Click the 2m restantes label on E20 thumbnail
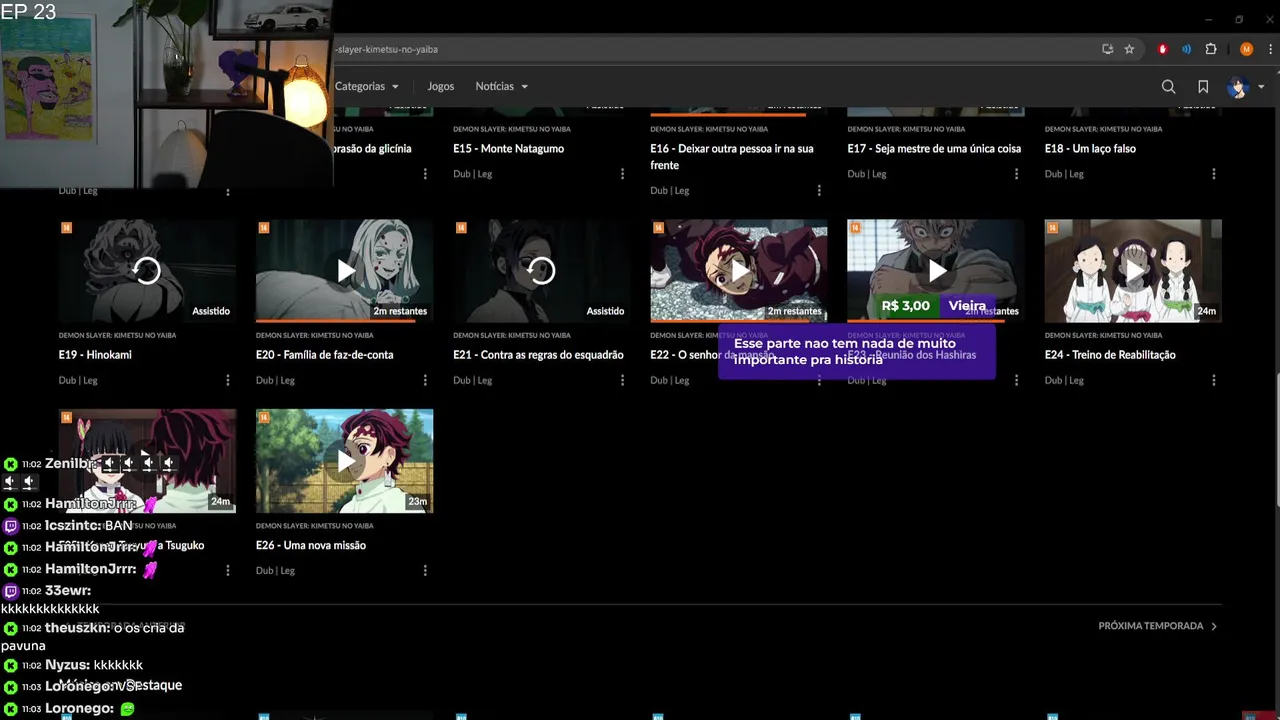The width and height of the screenshot is (1280, 720). click(x=400, y=311)
